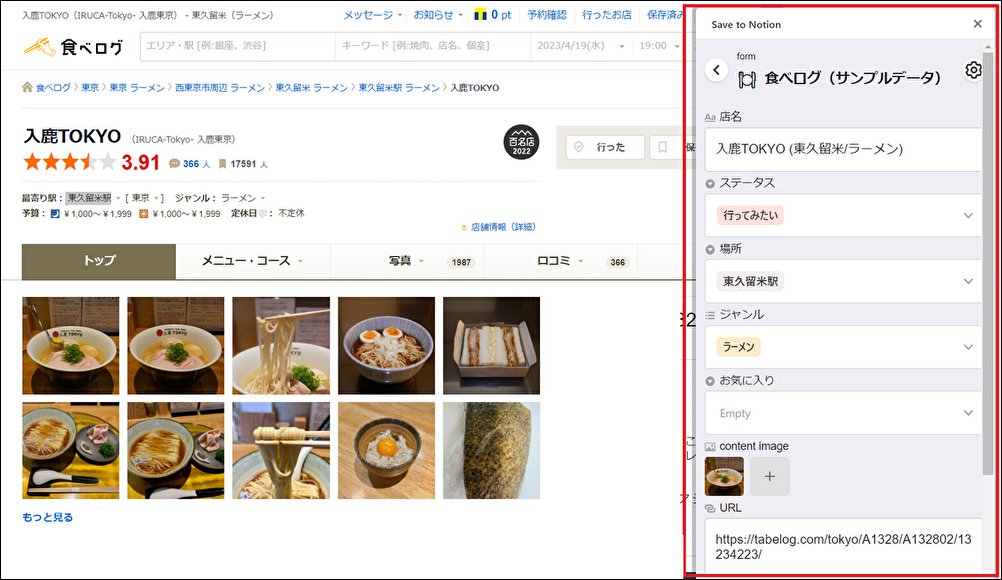
Task: Open the ramen with halved egg photo
Action: (387, 346)
